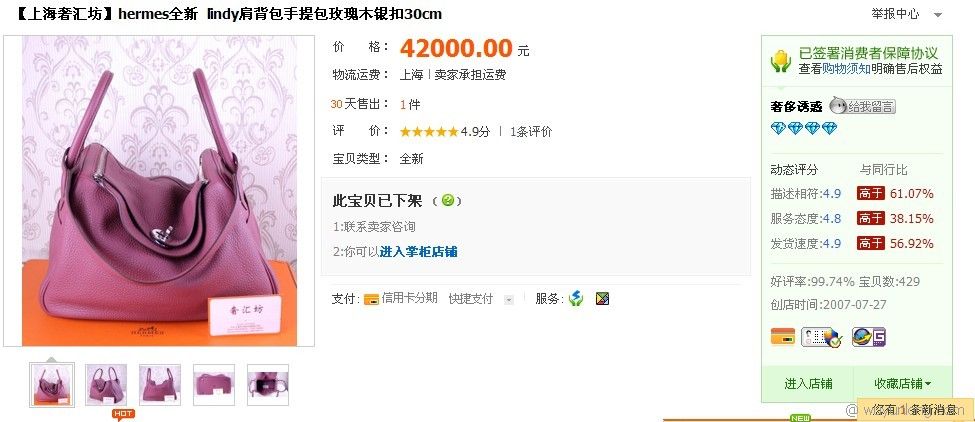Click the square colorful service badge icon
Screen dimensions: 975x422
[x=602, y=299]
